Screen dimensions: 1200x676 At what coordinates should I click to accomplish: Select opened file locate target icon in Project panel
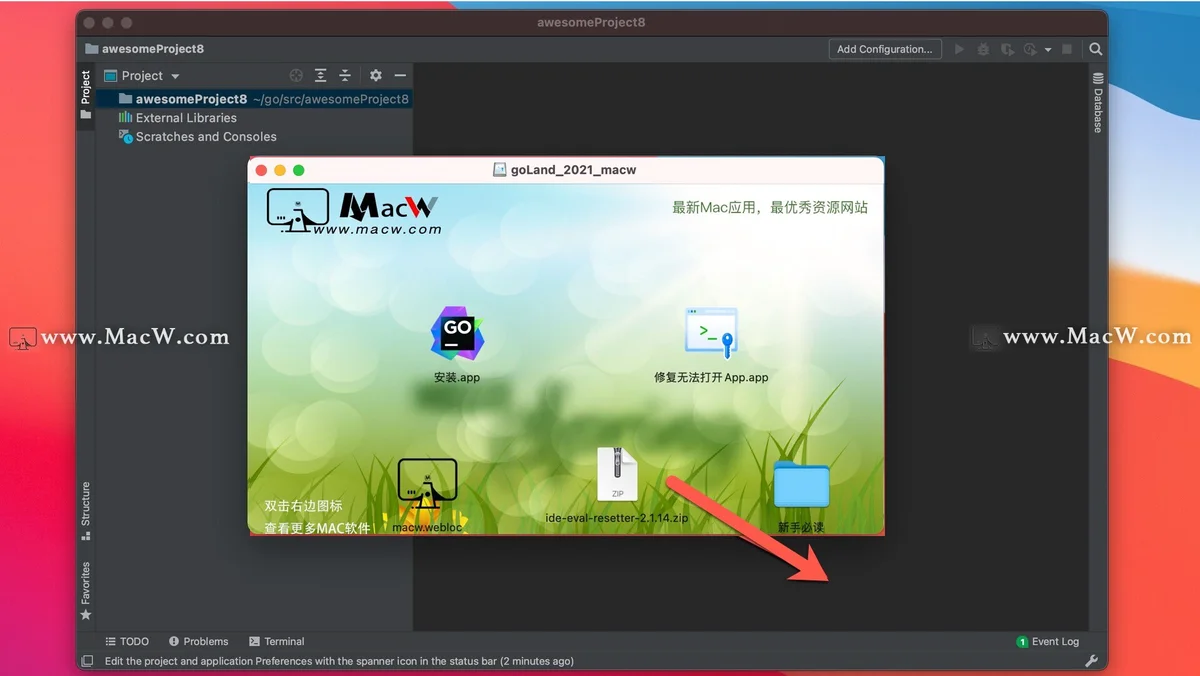click(x=296, y=75)
